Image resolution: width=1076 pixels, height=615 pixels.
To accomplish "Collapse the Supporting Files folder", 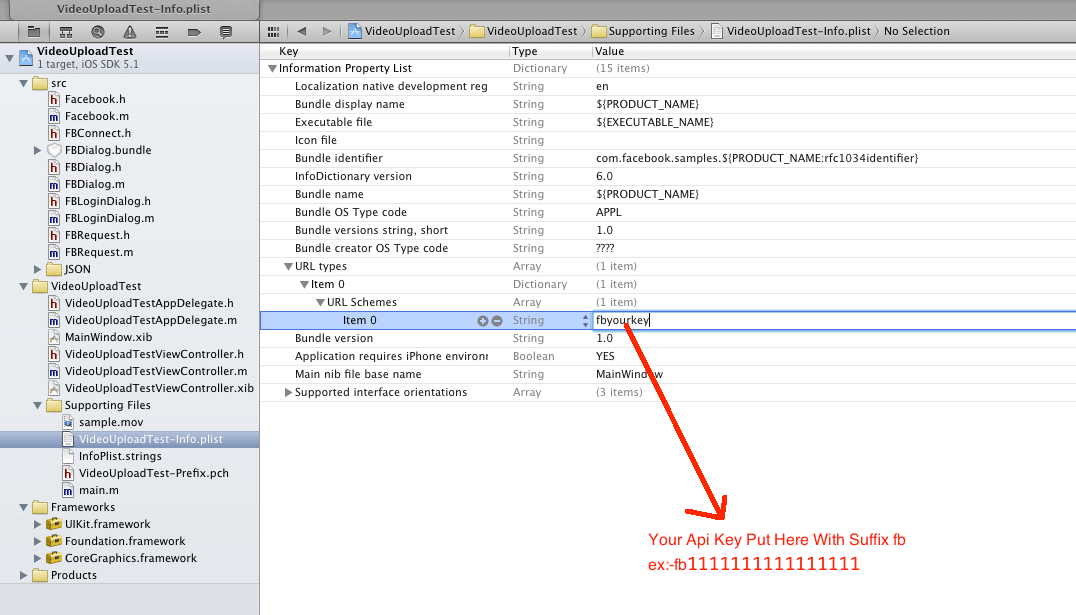I will pyautogui.click(x=38, y=405).
